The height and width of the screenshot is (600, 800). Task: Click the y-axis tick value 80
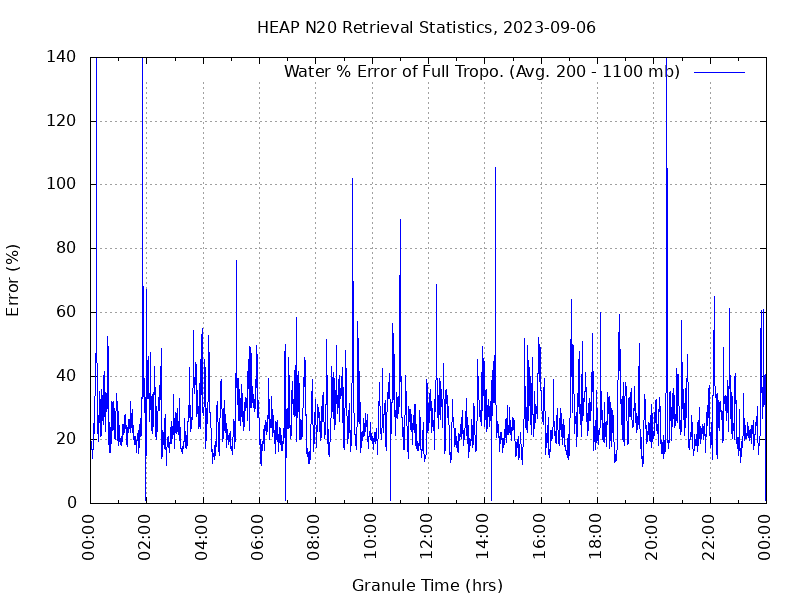point(66,248)
